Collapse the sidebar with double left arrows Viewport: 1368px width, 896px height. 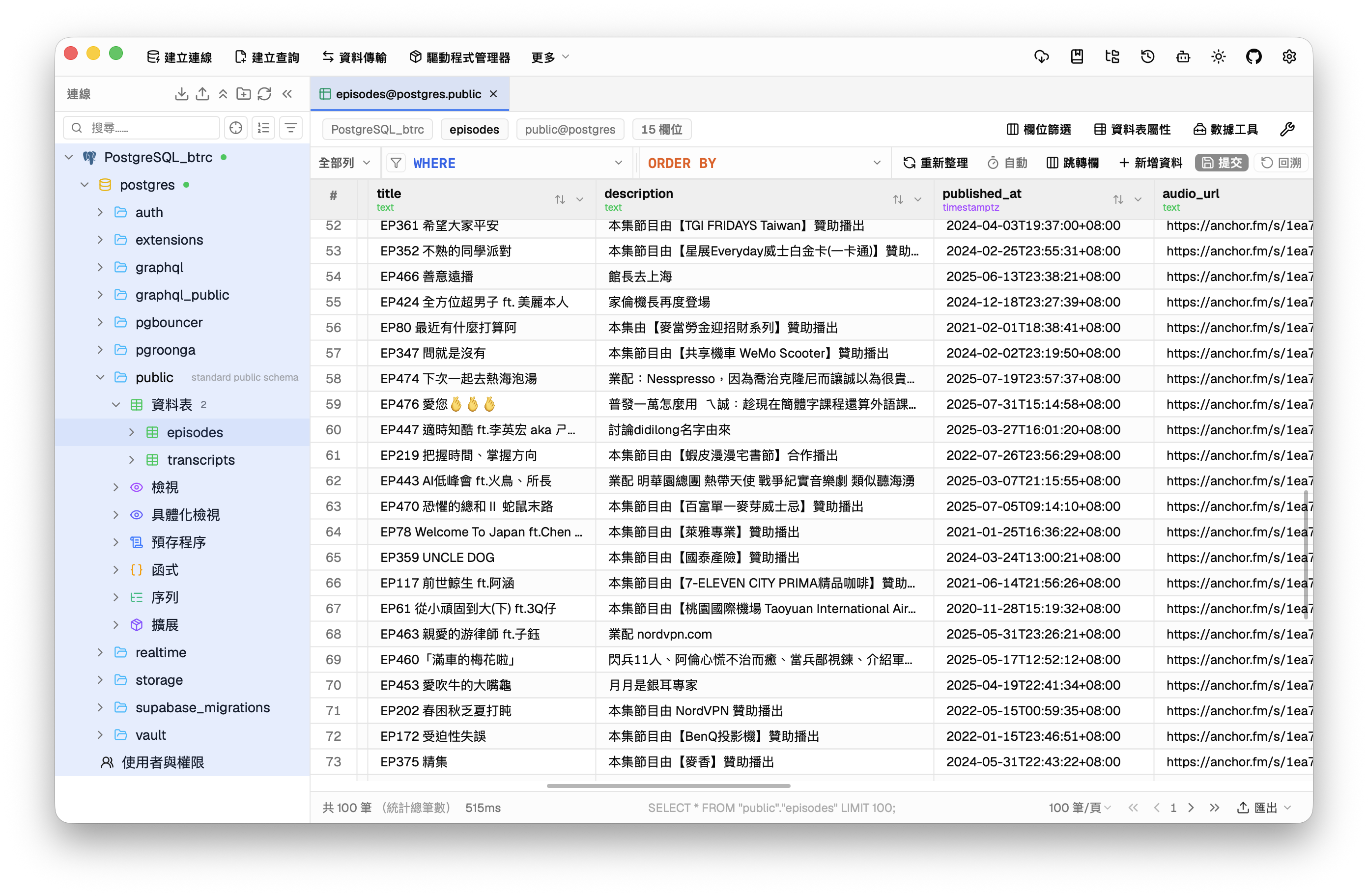(x=287, y=94)
